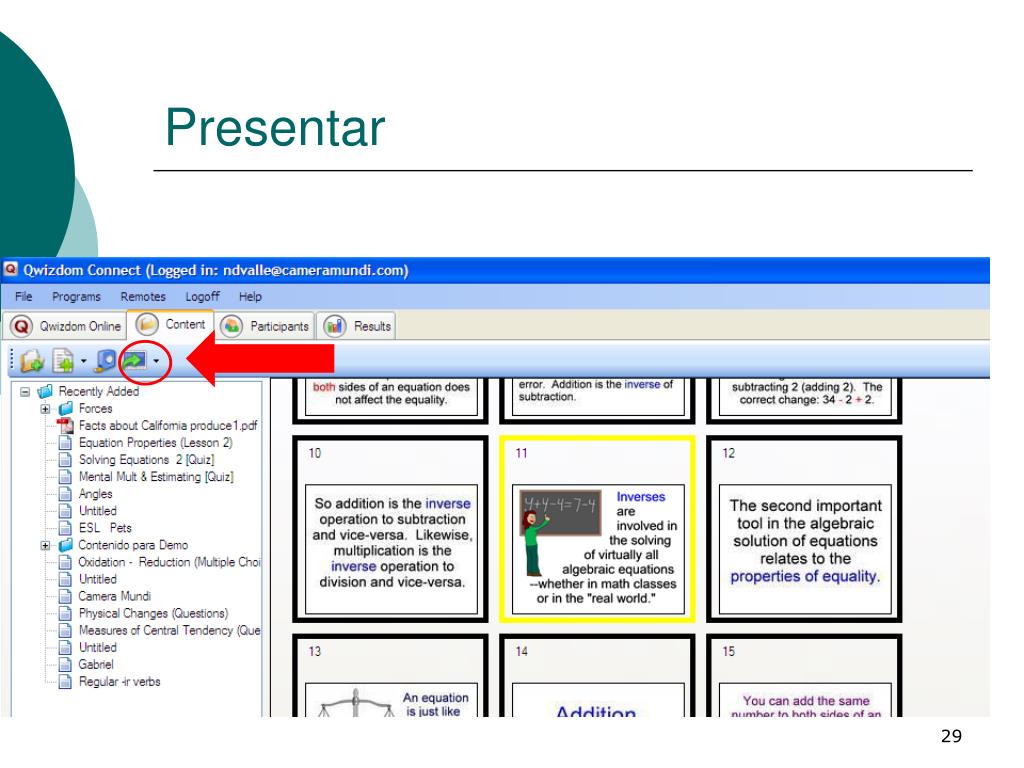Open the File menu
Viewport: 1024px width, 768px height.
tap(24, 296)
